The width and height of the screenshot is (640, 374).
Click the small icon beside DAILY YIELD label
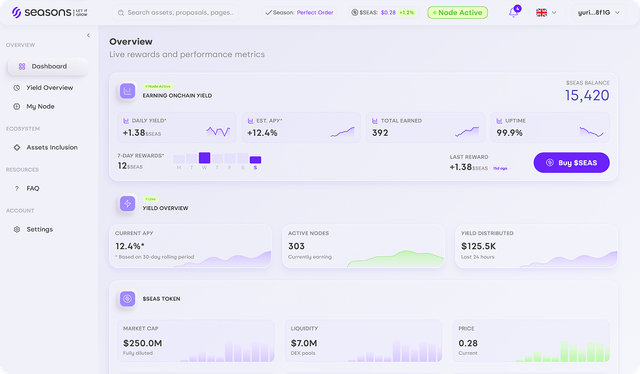point(126,121)
